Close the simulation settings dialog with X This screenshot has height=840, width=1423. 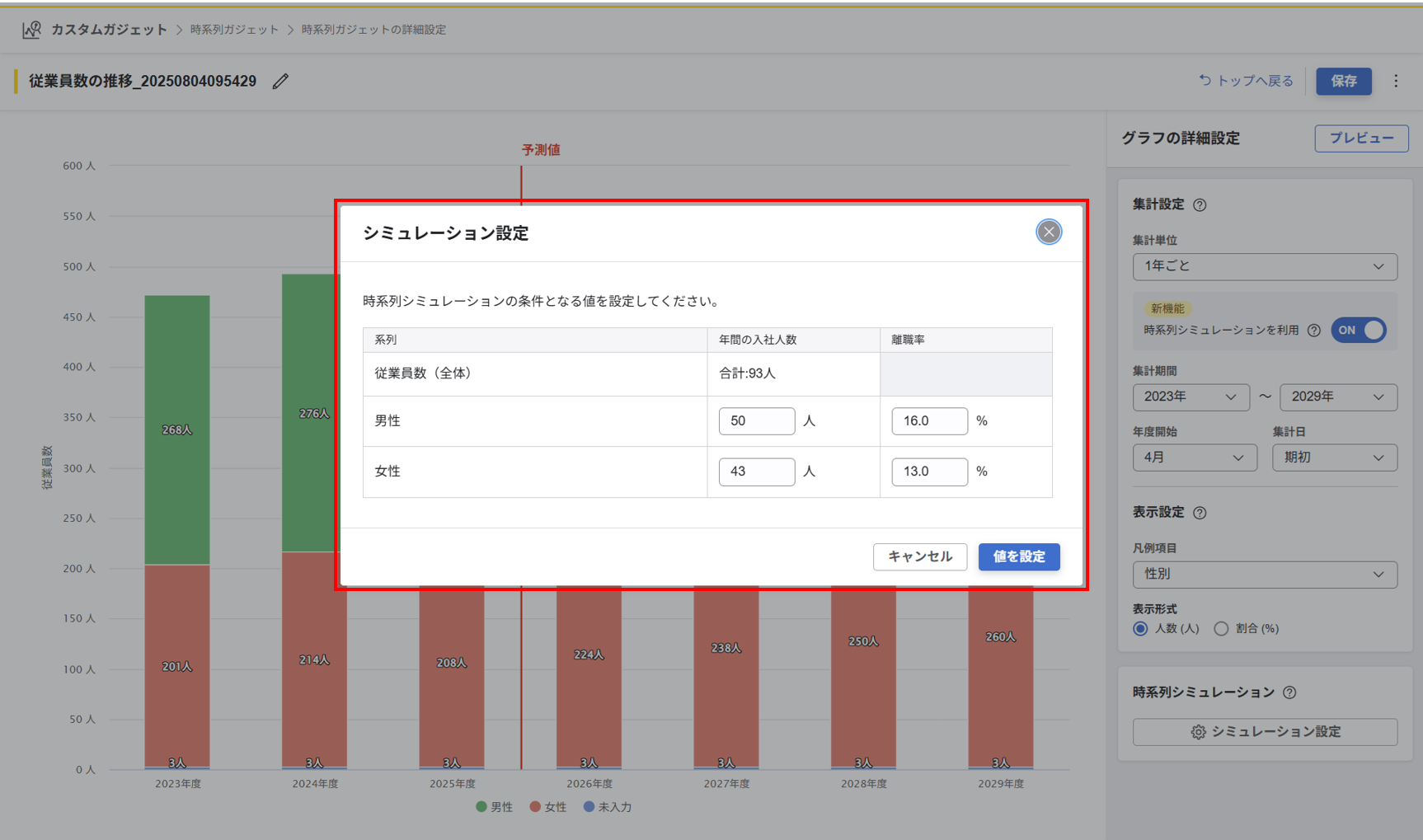[1048, 232]
